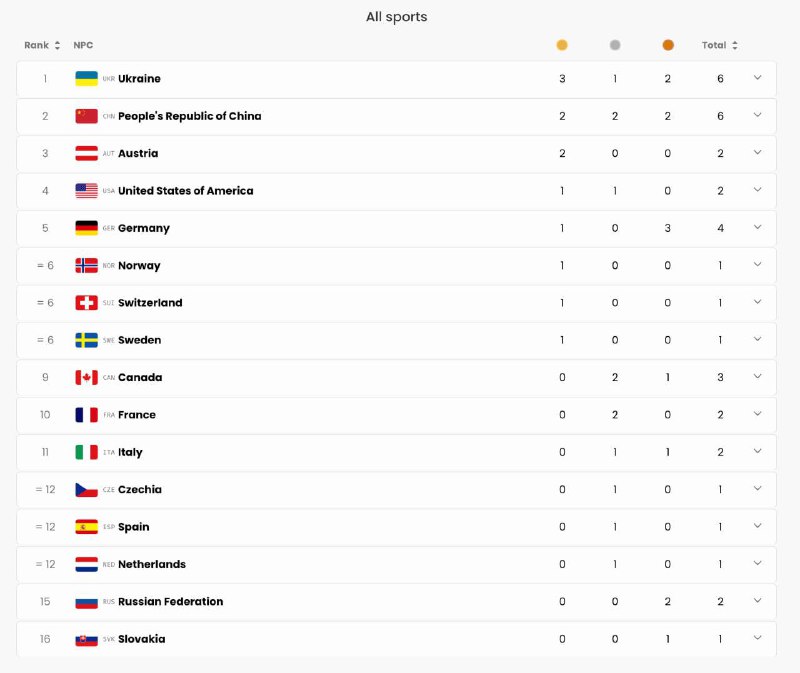
Task: Click the Canada flag icon
Action: pos(86,378)
